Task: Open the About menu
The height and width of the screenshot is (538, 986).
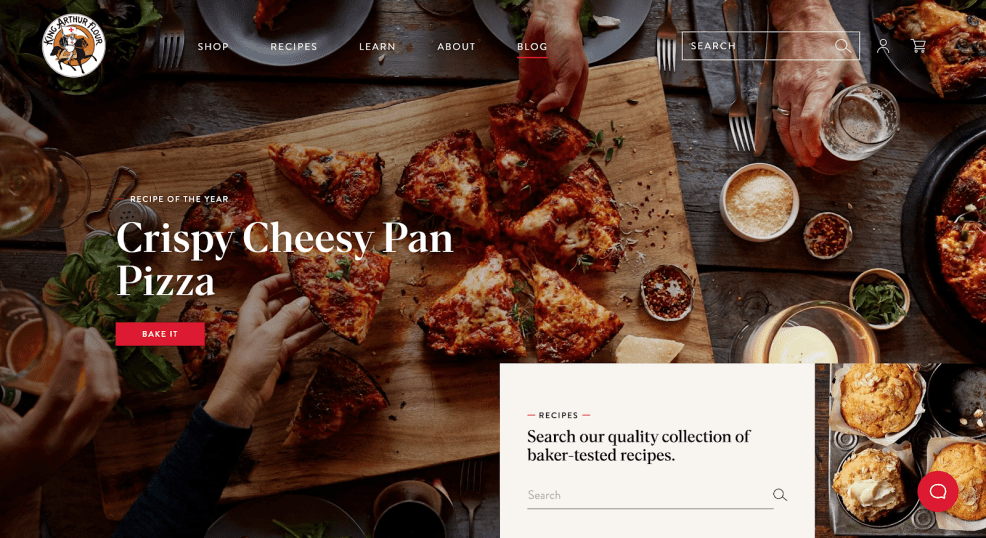Action: click(457, 47)
